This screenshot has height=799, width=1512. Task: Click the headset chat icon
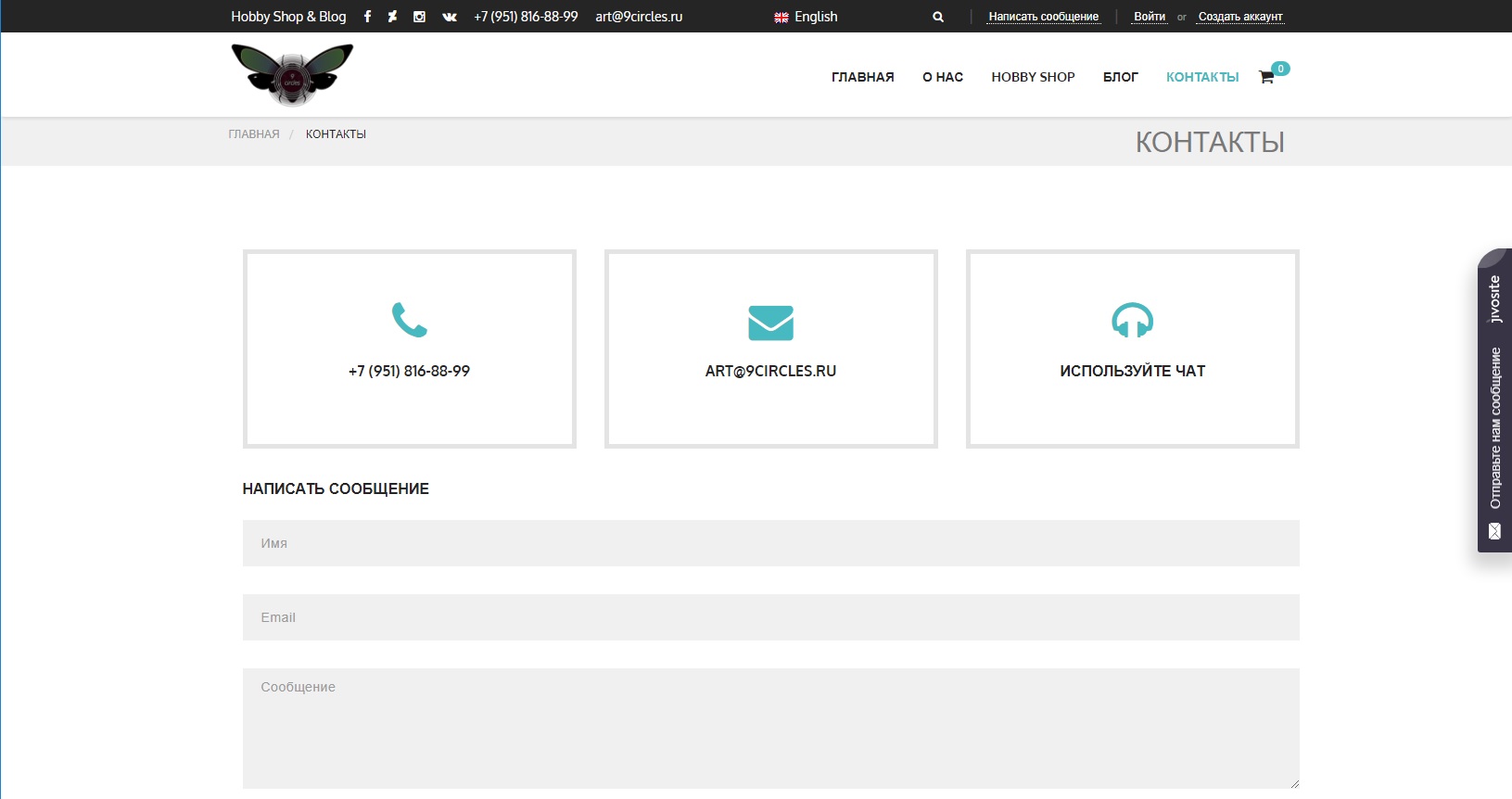click(1132, 321)
